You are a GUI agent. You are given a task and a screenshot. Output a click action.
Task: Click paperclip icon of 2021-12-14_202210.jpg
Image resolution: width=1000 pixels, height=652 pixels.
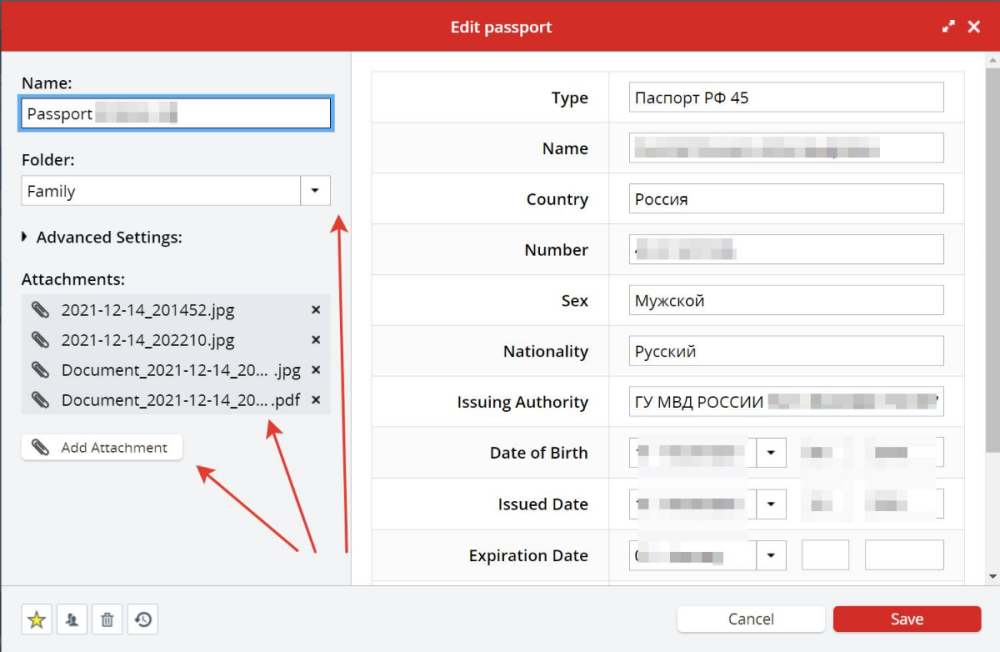[40, 340]
